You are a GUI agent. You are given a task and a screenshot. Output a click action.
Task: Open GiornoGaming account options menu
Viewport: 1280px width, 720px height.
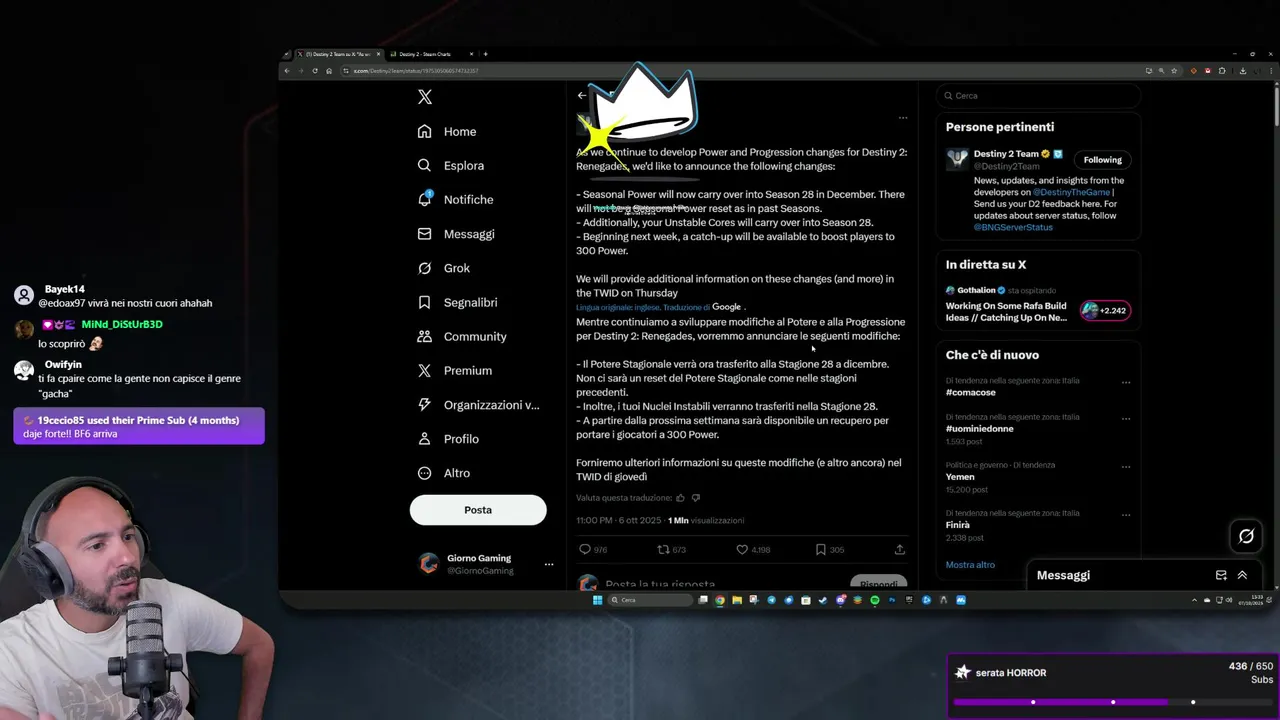[x=548, y=565]
